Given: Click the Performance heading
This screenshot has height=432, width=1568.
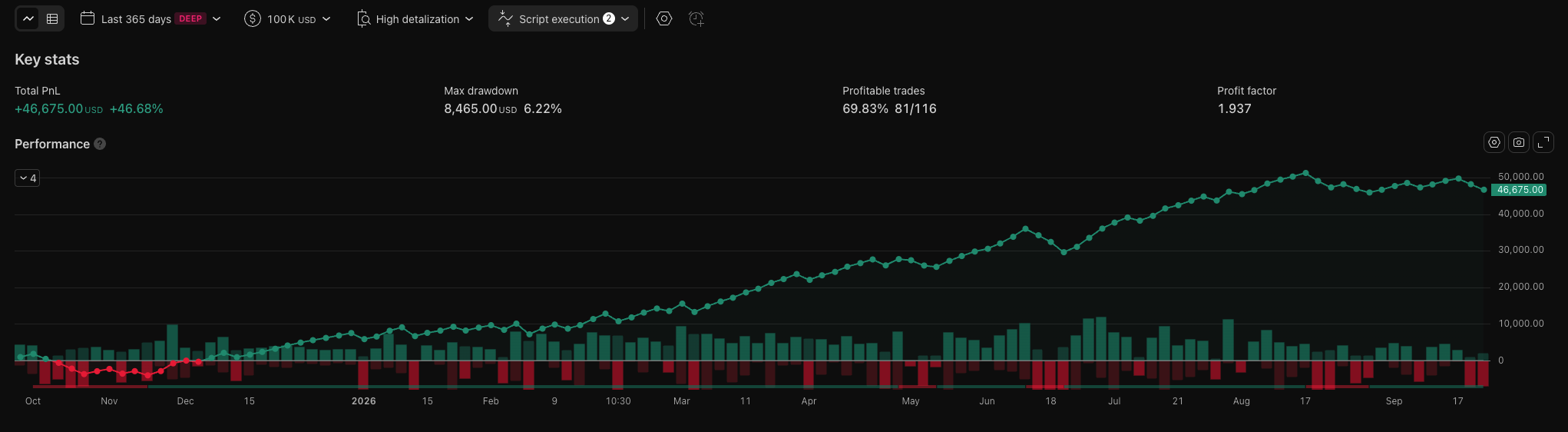Looking at the screenshot, I should 52,144.
